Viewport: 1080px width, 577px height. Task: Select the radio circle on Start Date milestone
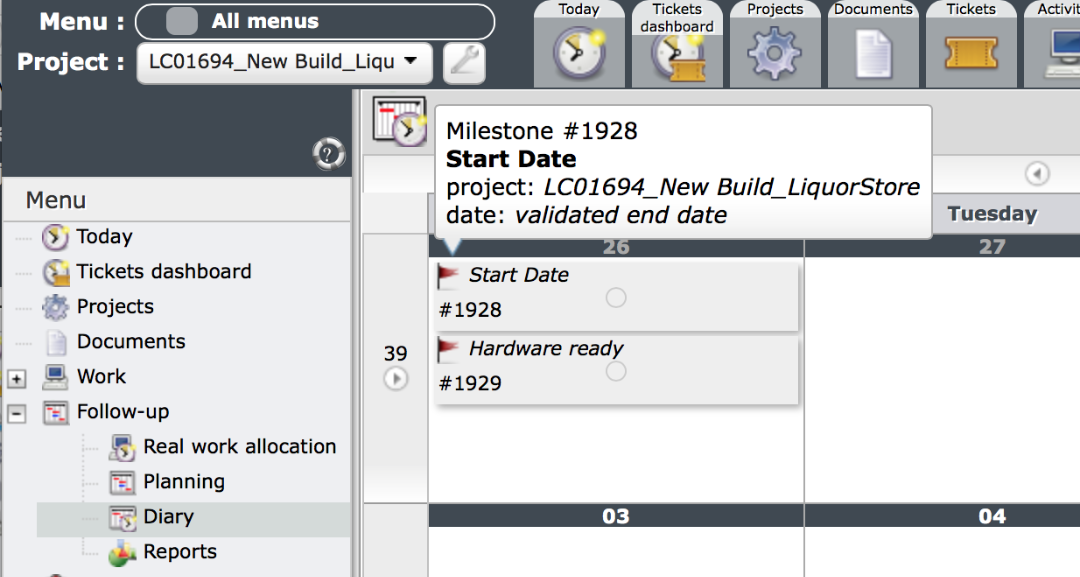click(x=616, y=297)
